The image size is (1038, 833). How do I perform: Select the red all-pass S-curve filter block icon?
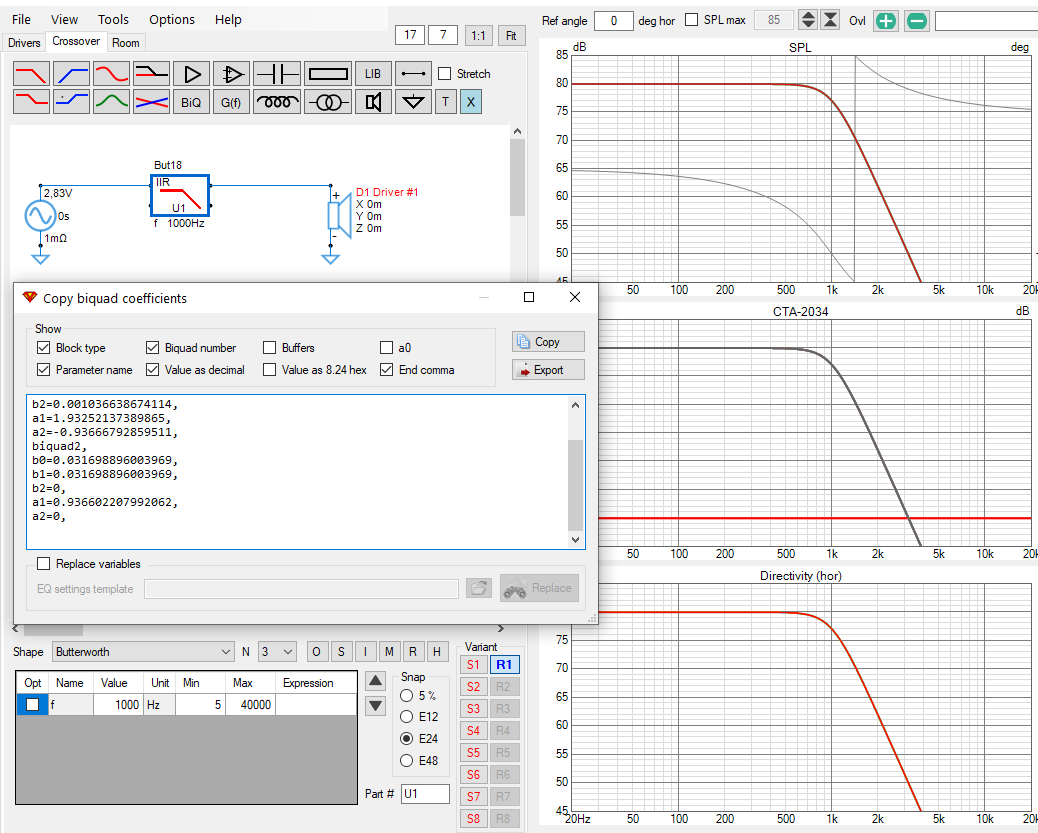click(x=111, y=74)
